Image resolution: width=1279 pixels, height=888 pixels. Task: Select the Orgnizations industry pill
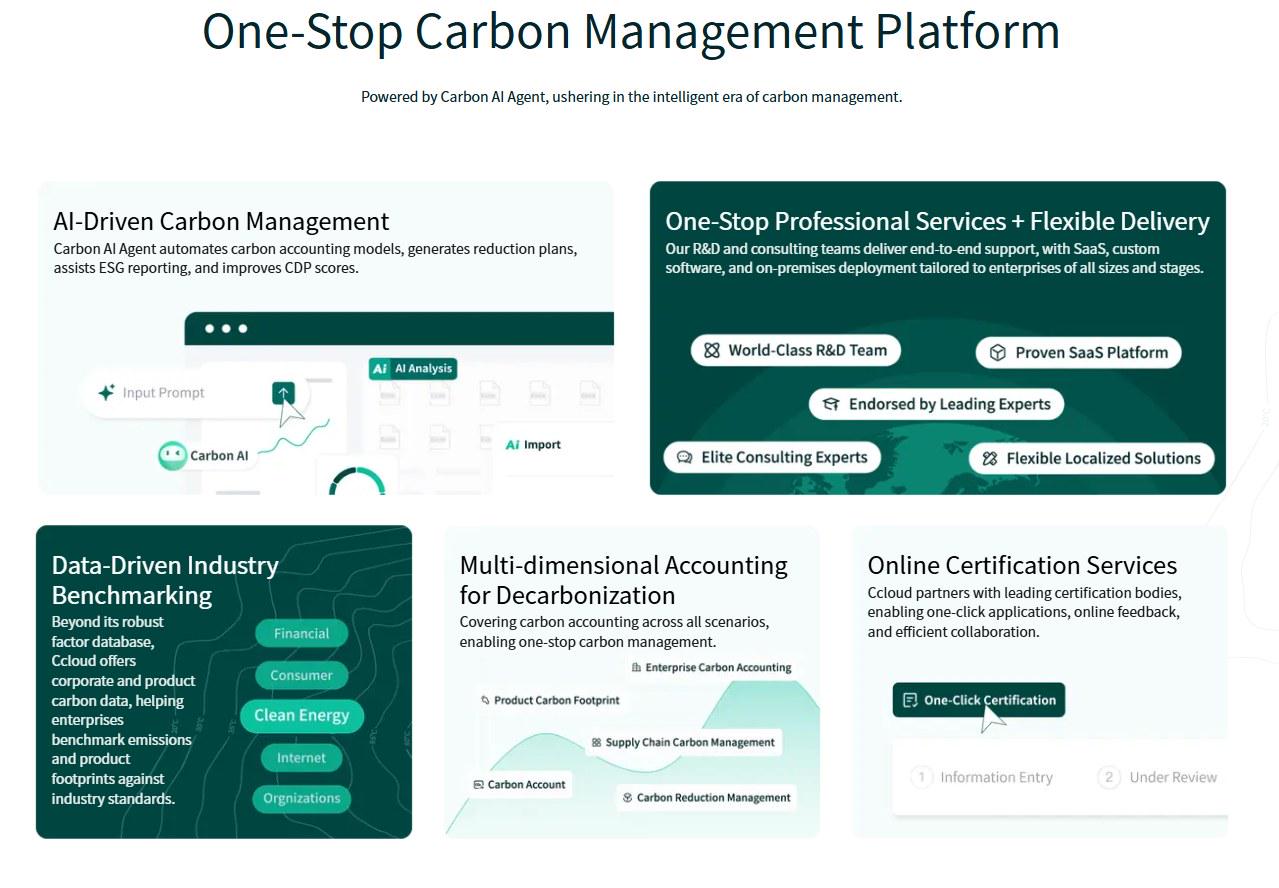pos(302,798)
